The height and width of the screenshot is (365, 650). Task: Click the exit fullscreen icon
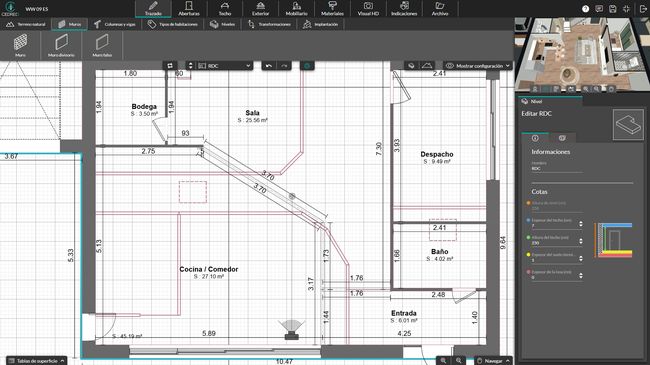[x=626, y=9]
